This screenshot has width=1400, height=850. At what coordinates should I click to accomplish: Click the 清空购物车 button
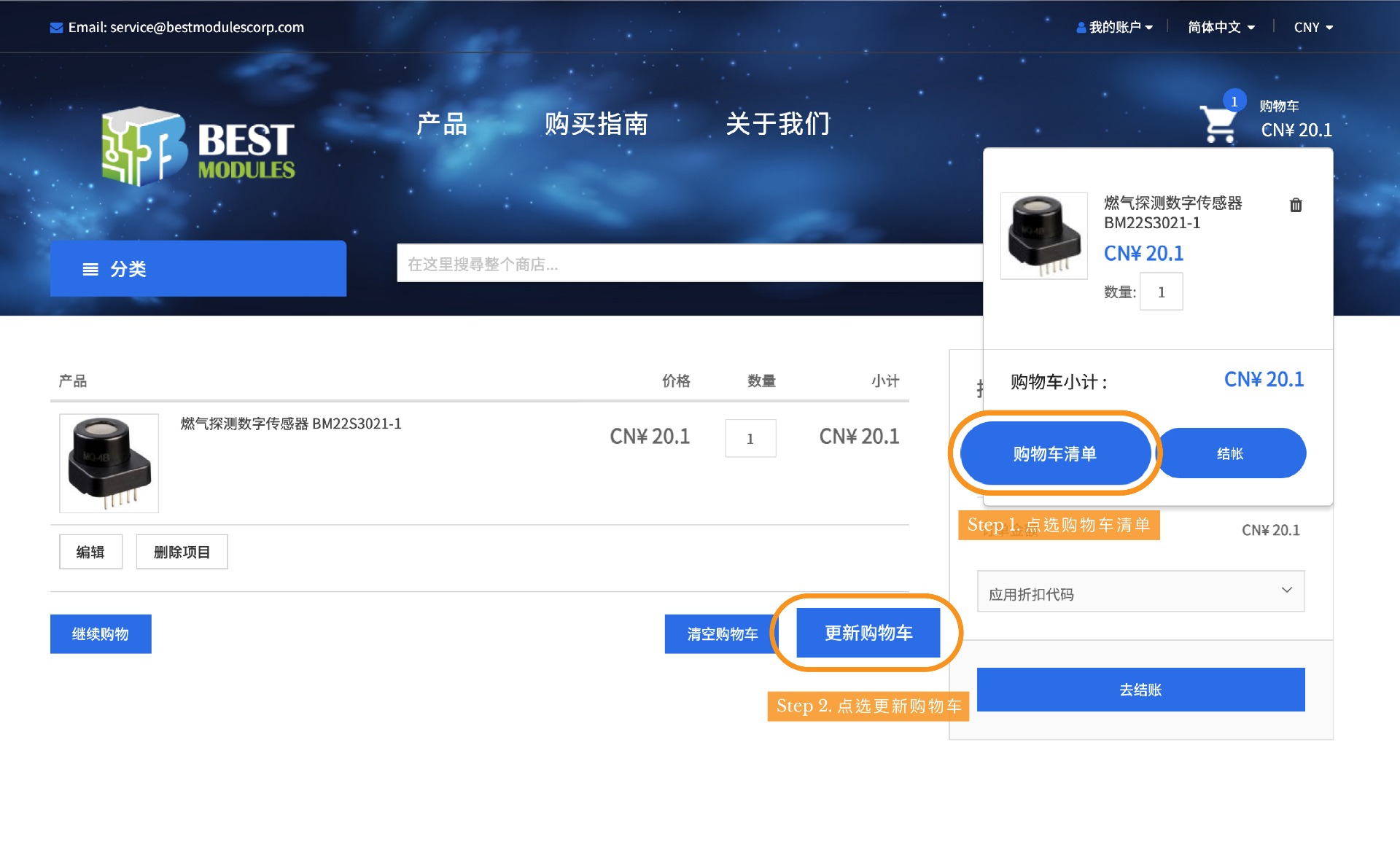(722, 634)
